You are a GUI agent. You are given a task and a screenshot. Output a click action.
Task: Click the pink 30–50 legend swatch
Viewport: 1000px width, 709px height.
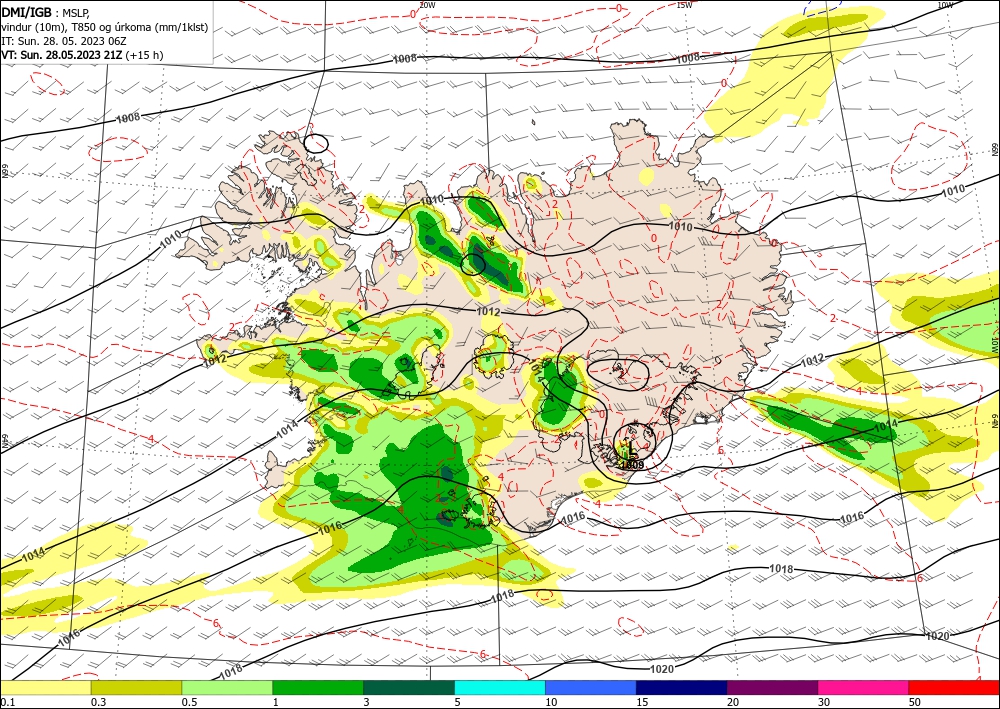pyautogui.click(x=864, y=688)
